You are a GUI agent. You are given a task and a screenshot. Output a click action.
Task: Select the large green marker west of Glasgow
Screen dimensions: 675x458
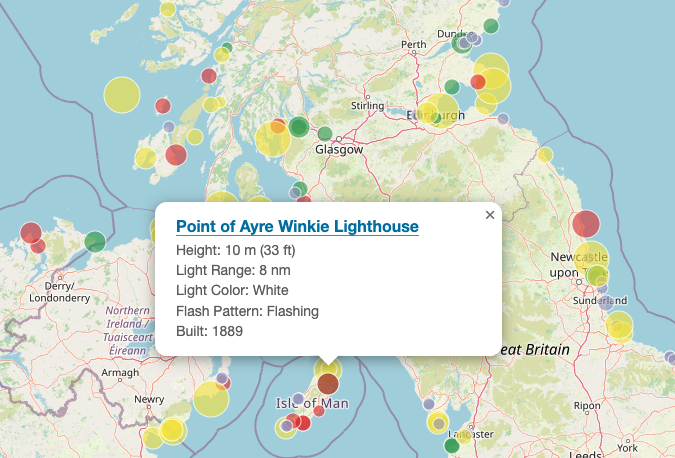(299, 127)
